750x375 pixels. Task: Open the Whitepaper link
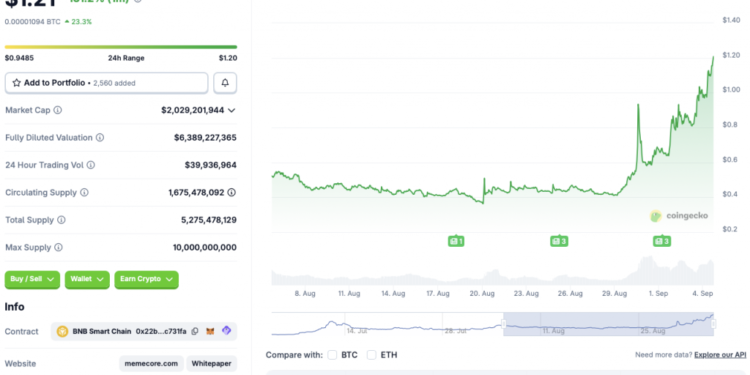[211, 364]
